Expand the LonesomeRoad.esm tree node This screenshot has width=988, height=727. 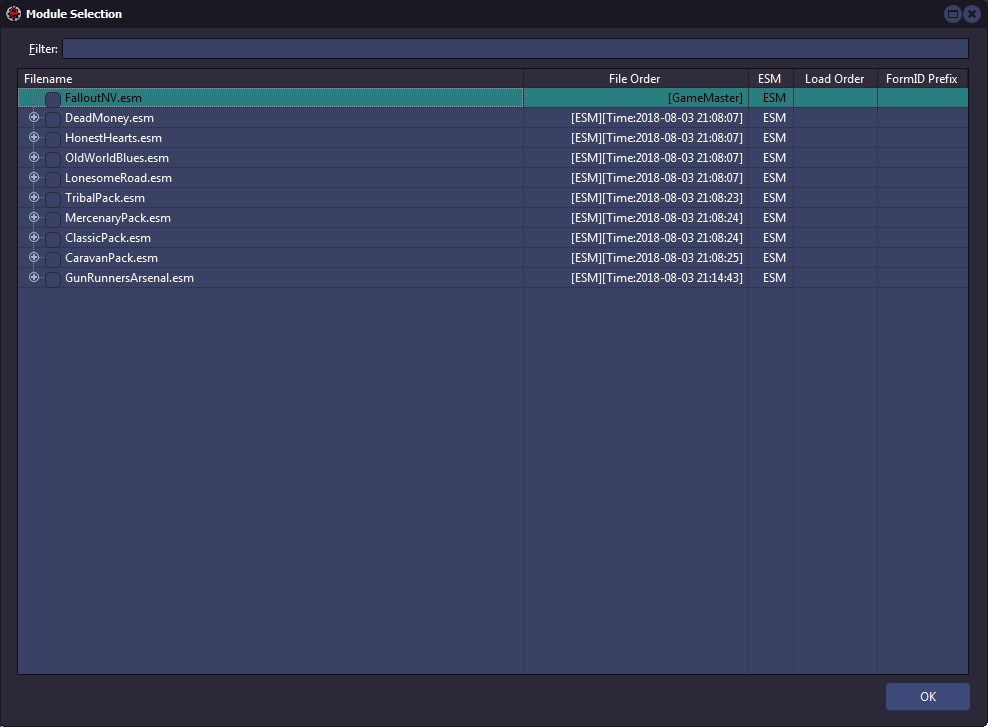pos(34,177)
